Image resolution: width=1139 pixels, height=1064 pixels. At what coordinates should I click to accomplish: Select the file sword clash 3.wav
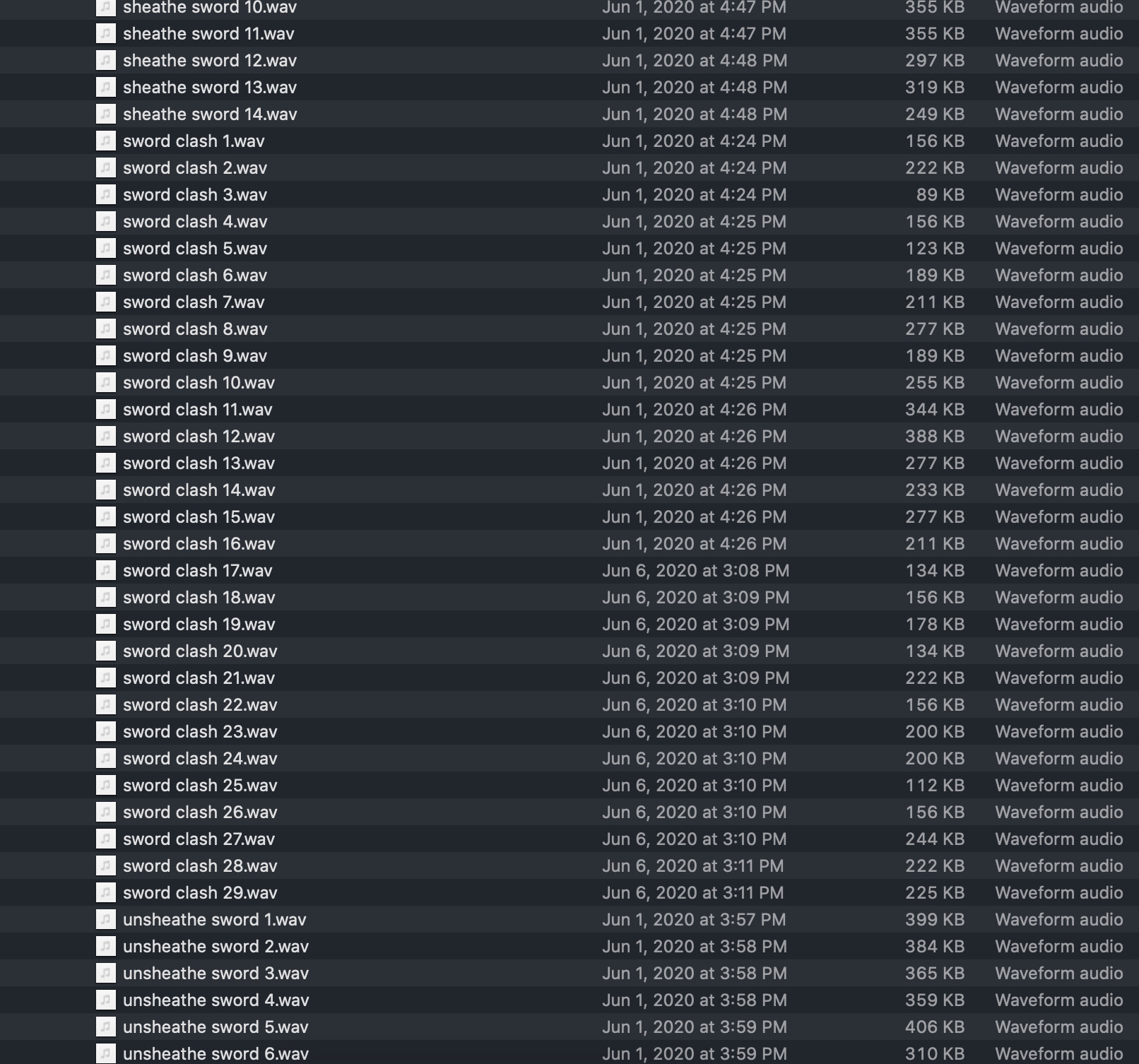(195, 194)
